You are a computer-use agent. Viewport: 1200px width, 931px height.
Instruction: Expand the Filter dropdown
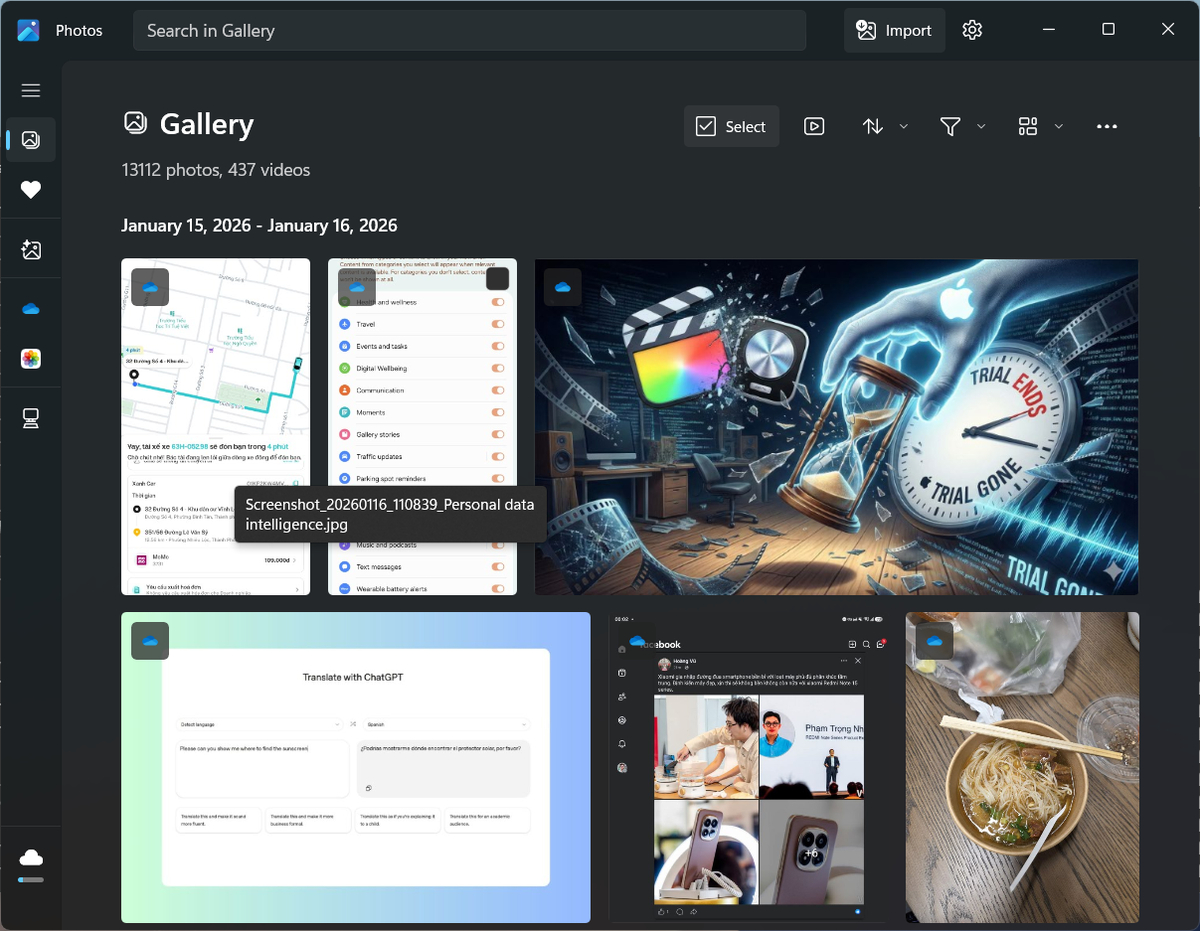[962, 126]
